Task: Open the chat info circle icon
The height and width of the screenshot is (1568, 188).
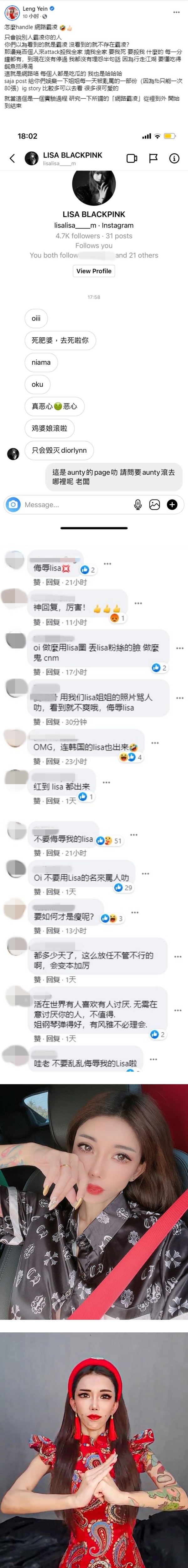Action: pos(174,158)
